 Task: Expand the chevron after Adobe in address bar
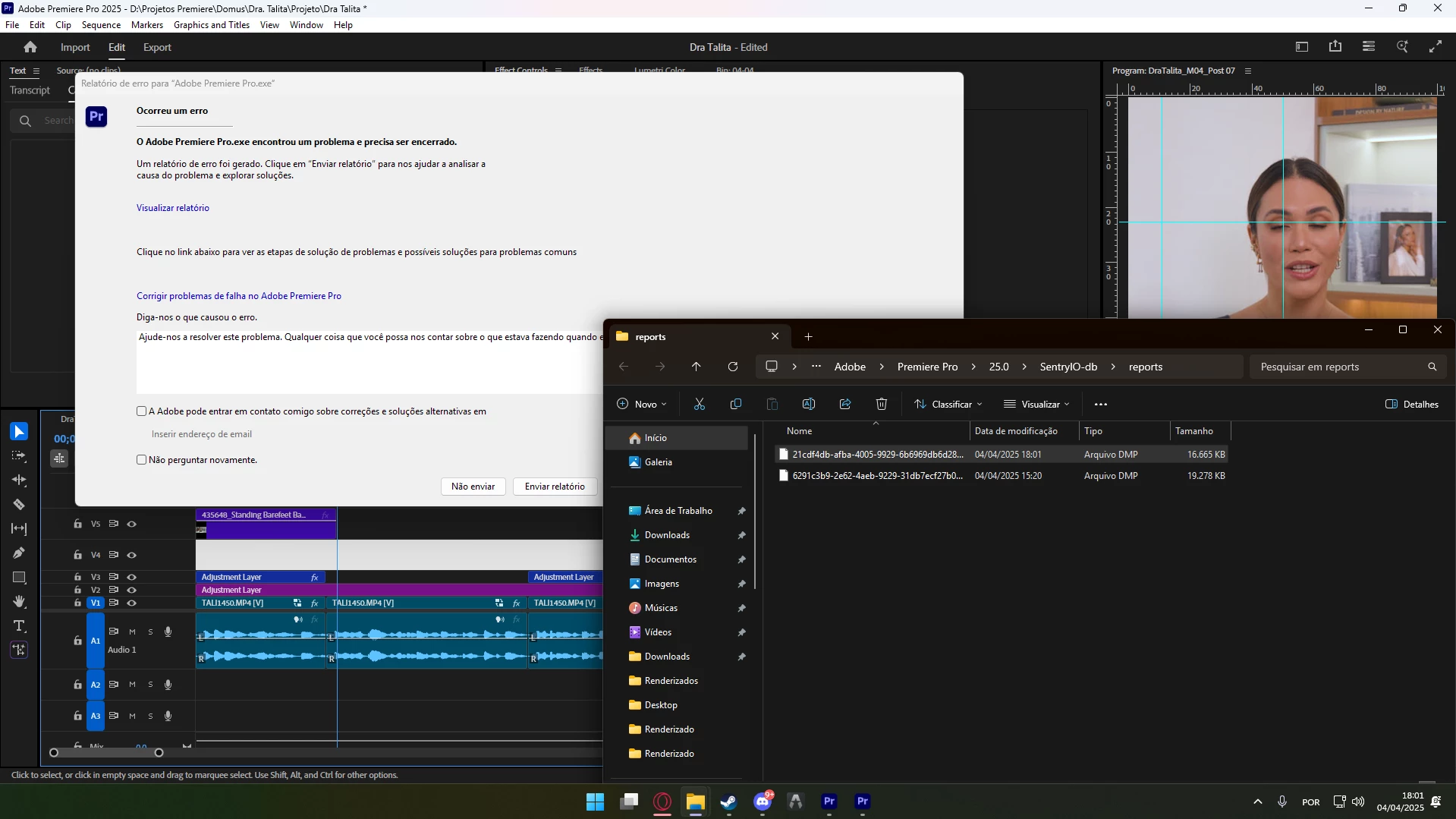[x=882, y=367]
